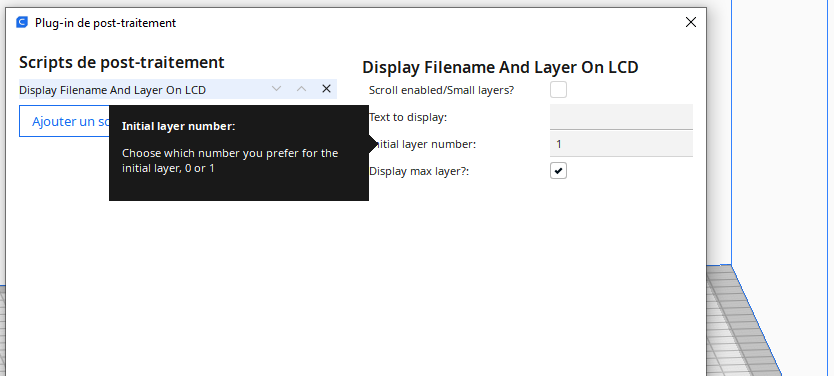Remove the Display Filename And Layer script
This screenshot has width=834, height=376.
327,89
